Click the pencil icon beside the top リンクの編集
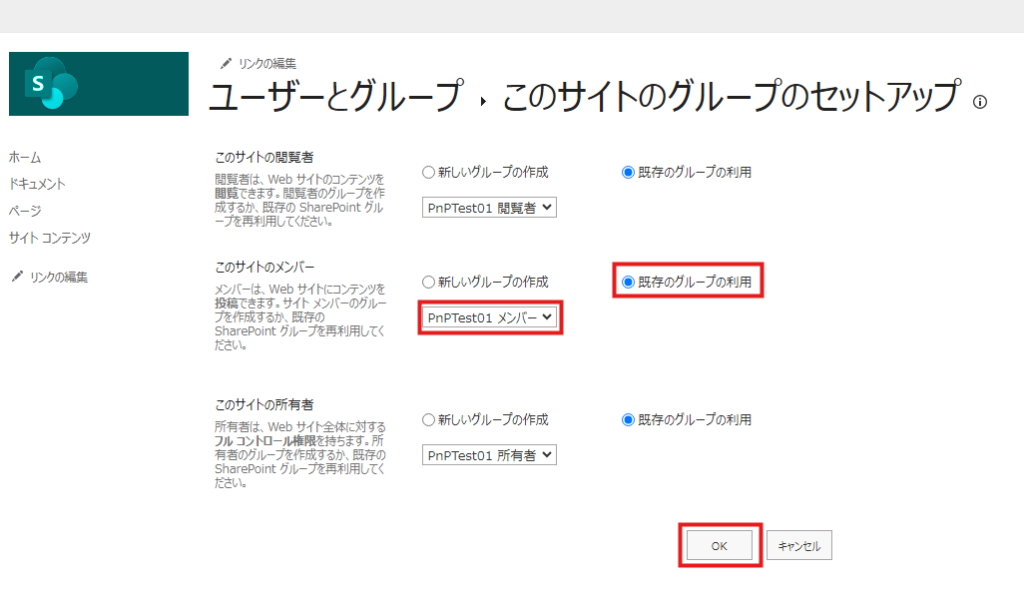 click(226, 64)
